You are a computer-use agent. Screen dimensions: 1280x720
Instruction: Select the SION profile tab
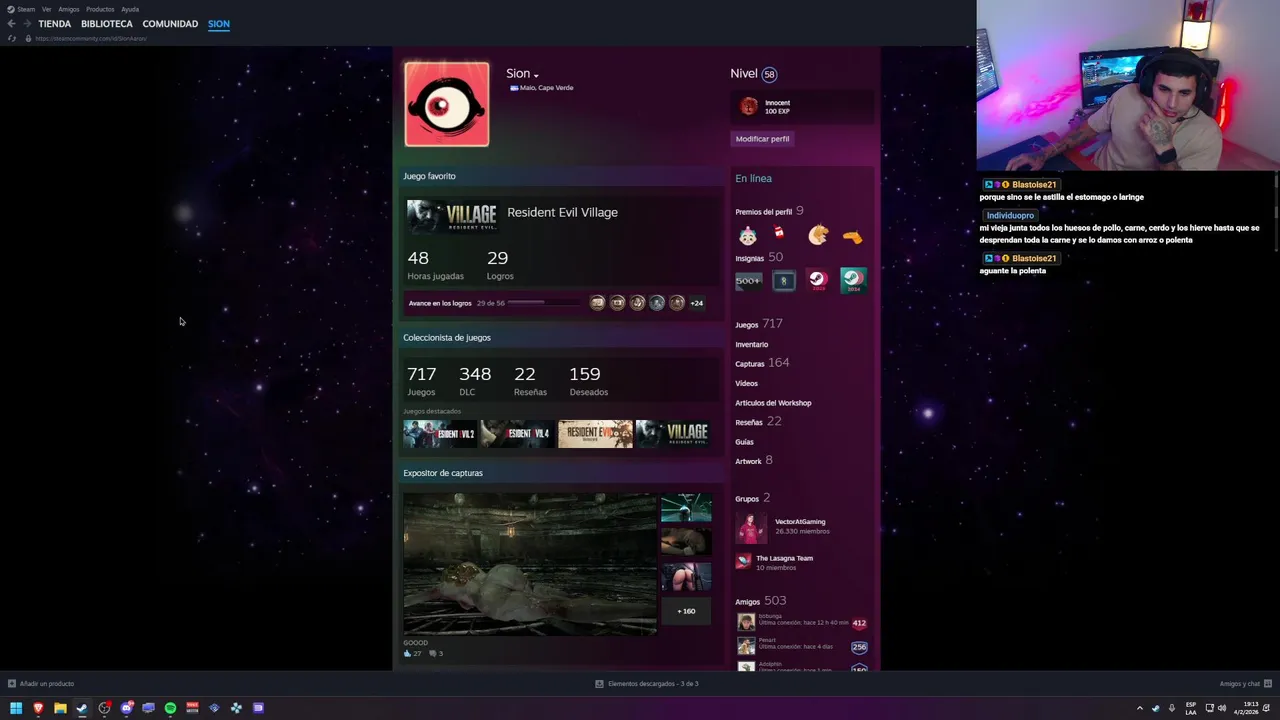tap(219, 24)
